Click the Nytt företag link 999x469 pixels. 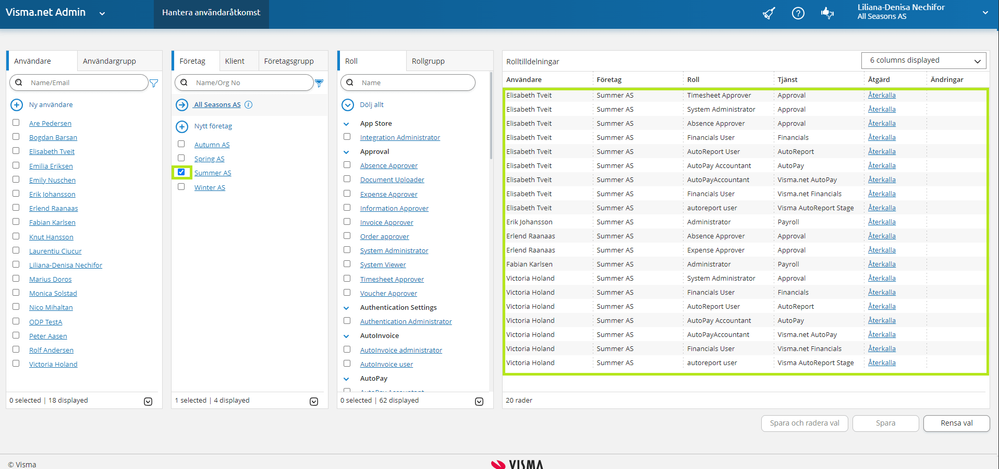[212, 127]
